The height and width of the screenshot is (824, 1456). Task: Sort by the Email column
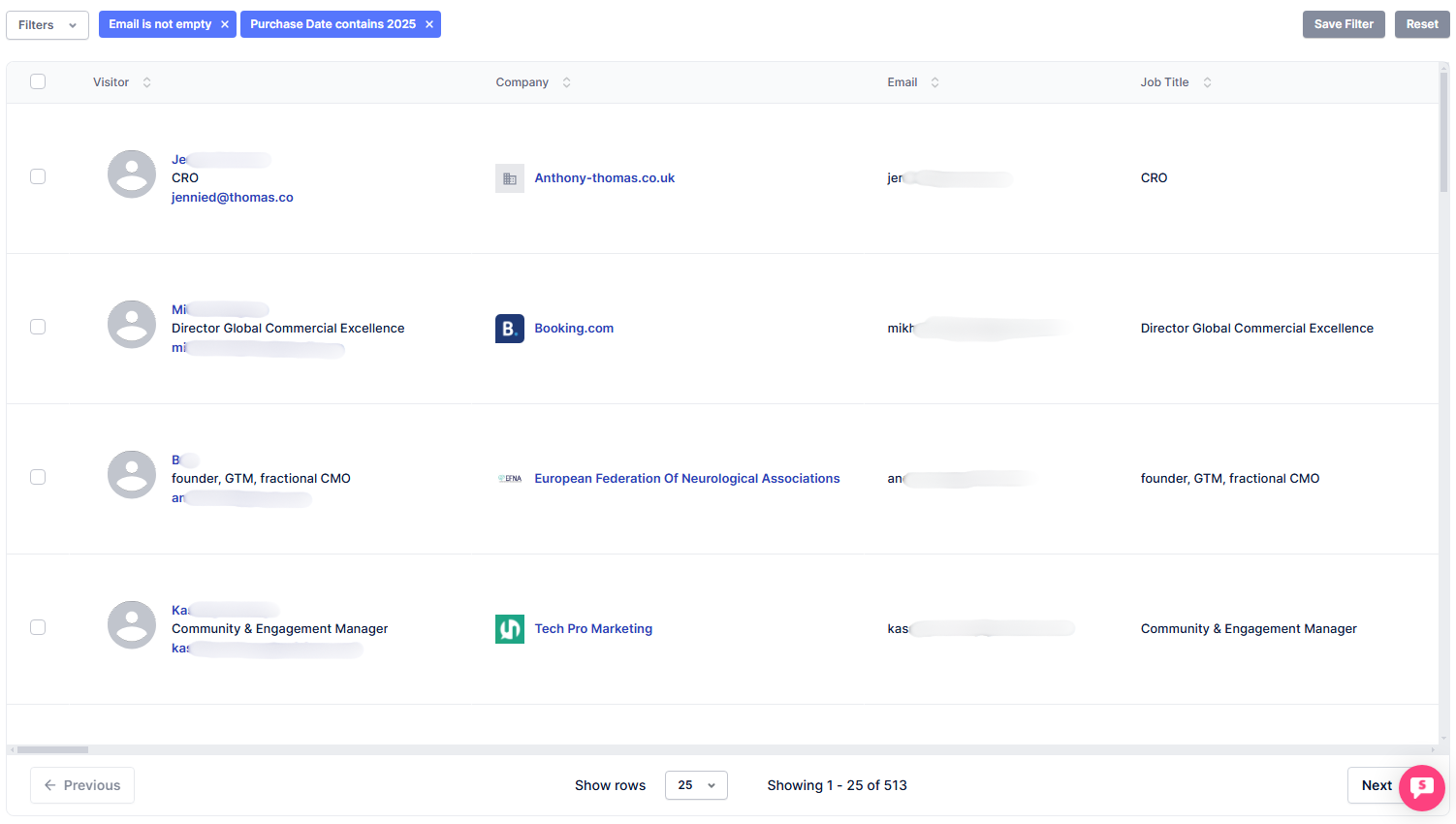click(935, 82)
